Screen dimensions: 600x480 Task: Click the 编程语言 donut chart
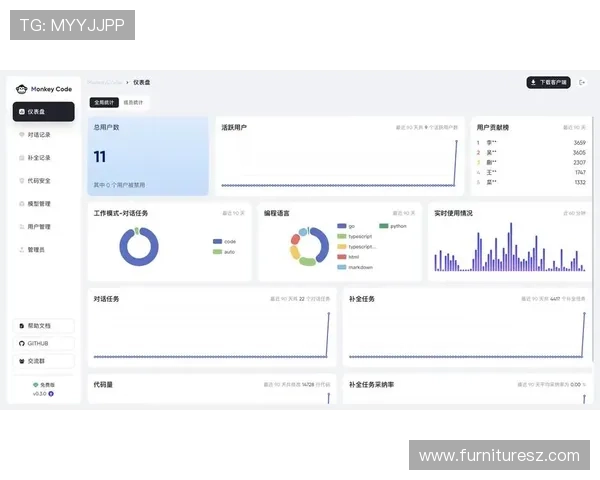pos(309,247)
